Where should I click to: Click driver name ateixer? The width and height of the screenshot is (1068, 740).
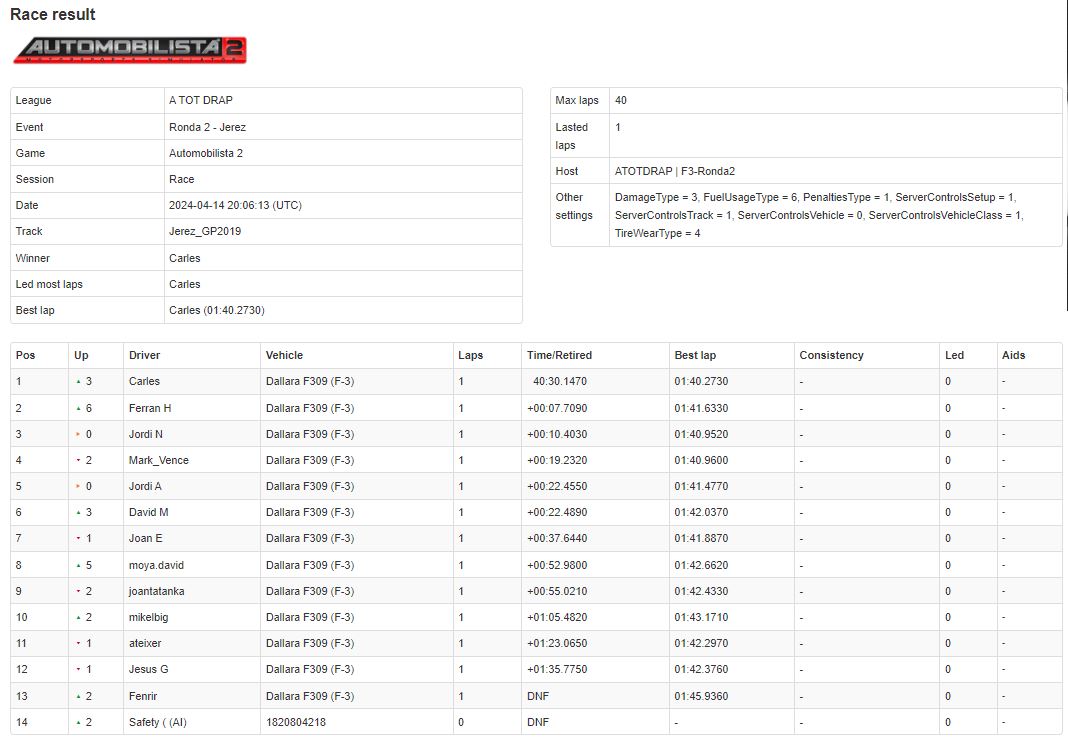pyautogui.click(x=145, y=643)
